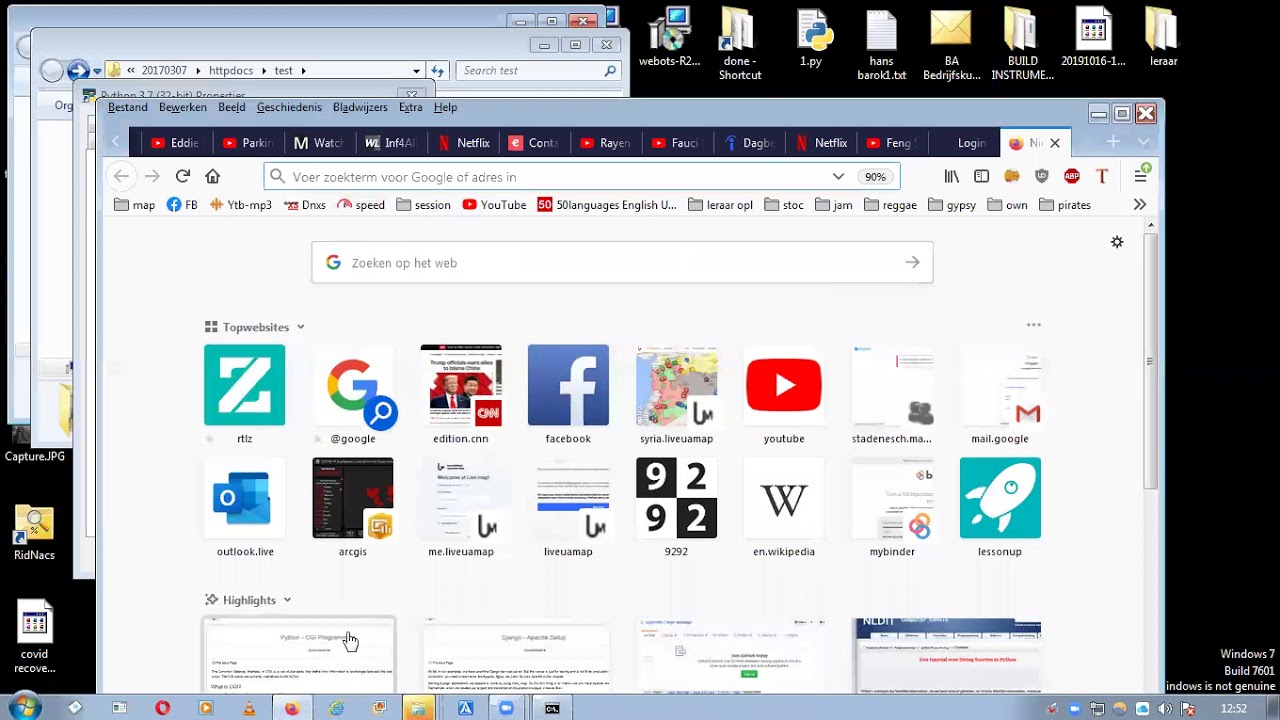Open the outlook.live tile

[244, 498]
